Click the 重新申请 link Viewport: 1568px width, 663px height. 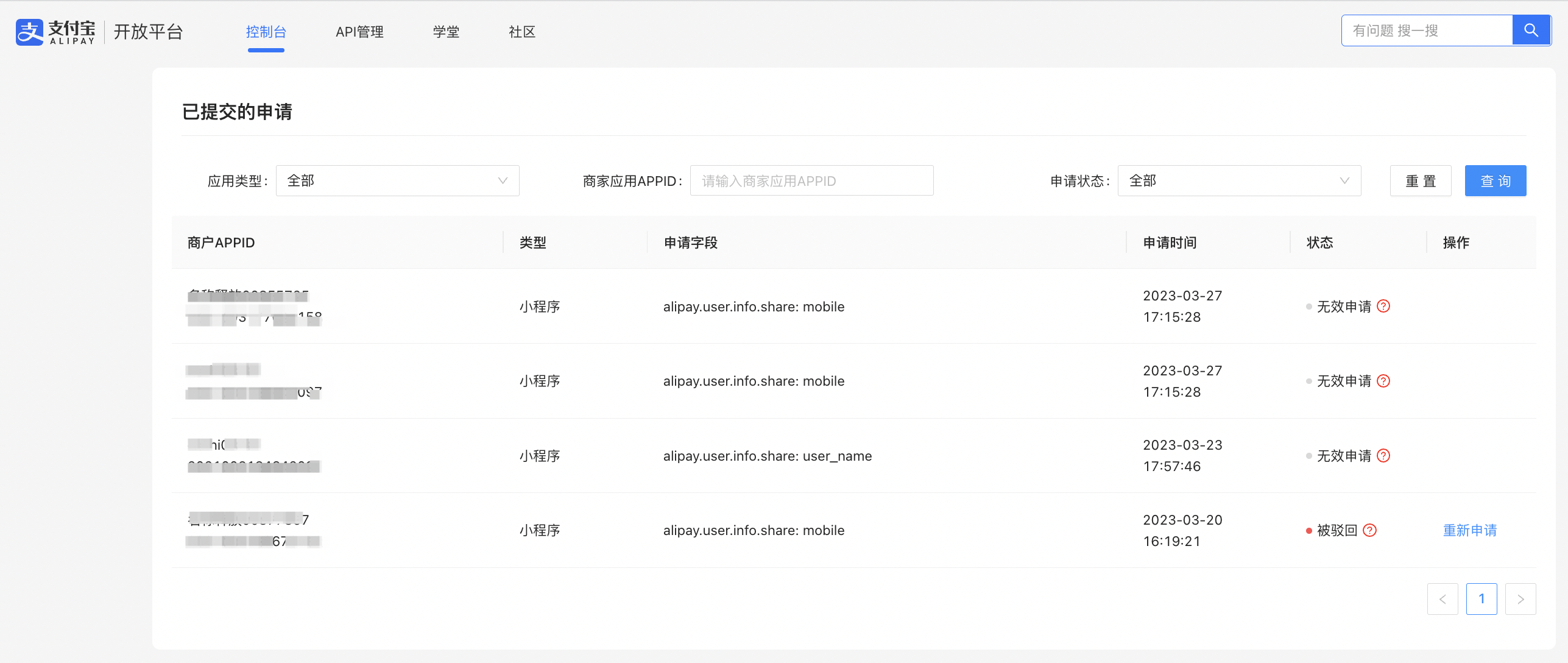pos(1469,530)
